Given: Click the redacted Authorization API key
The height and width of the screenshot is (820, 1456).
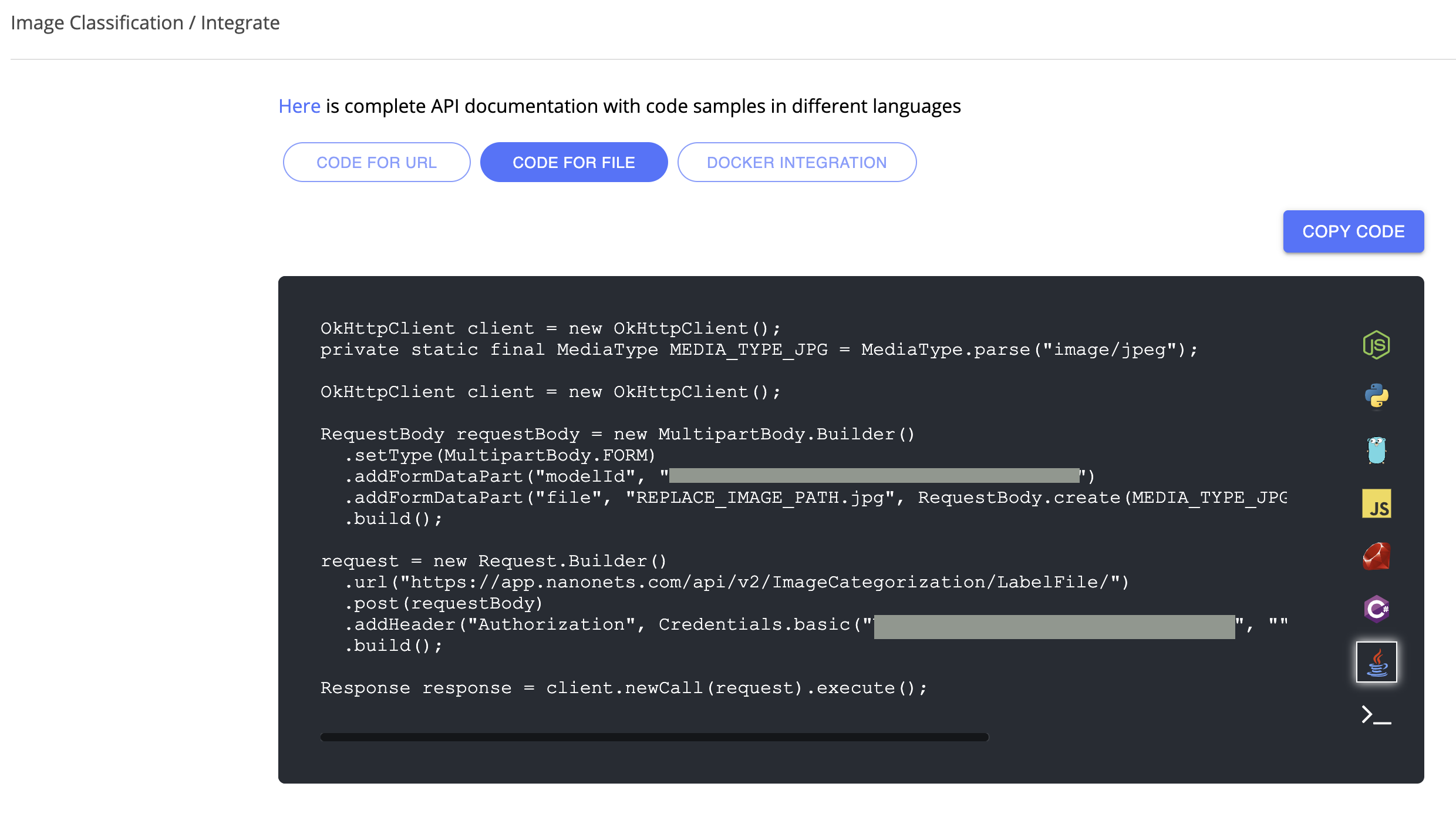Looking at the screenshot, I should (x=1054, y=627).
